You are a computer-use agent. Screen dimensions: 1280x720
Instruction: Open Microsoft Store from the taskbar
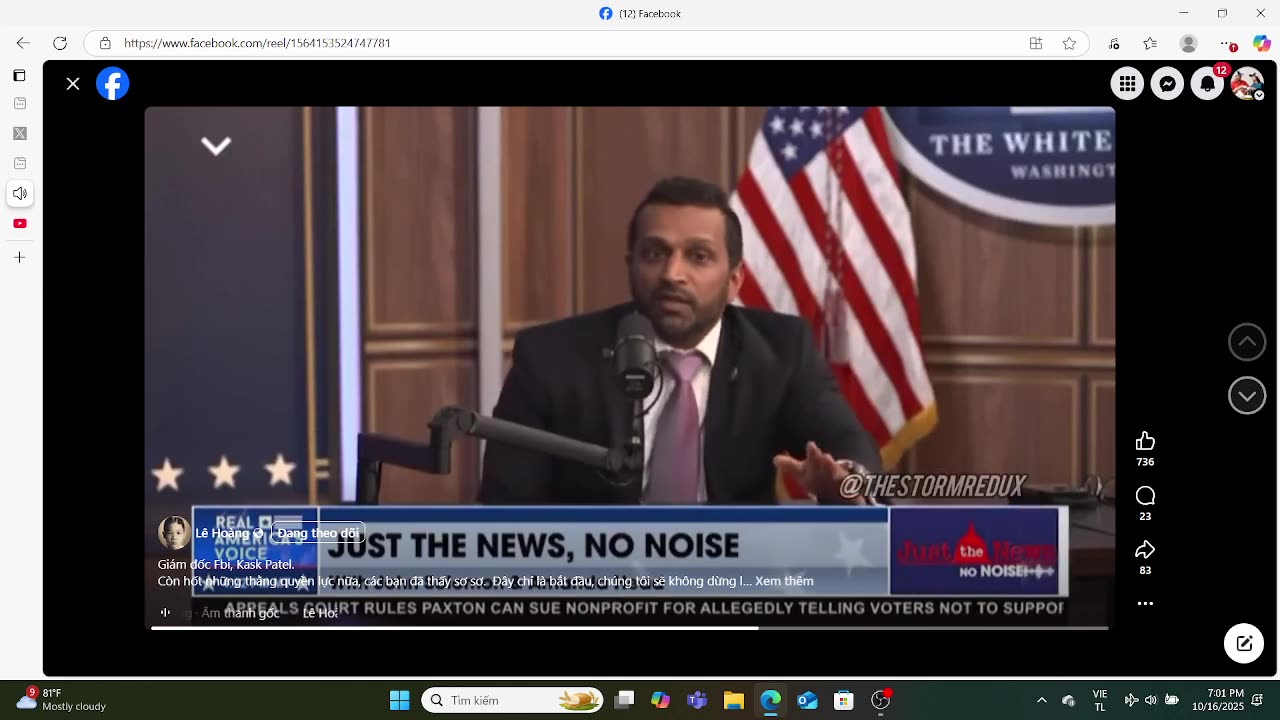[844, 700]
